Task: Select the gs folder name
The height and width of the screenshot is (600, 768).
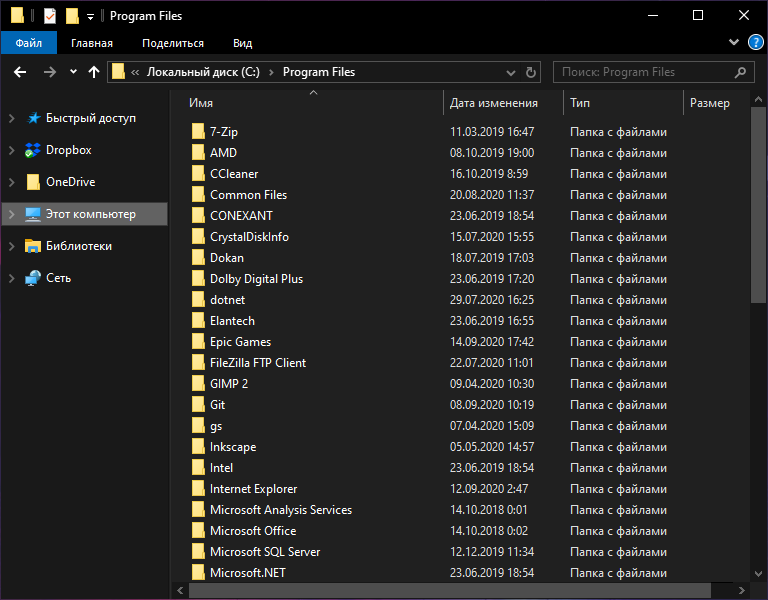Action: pos(216,427)
